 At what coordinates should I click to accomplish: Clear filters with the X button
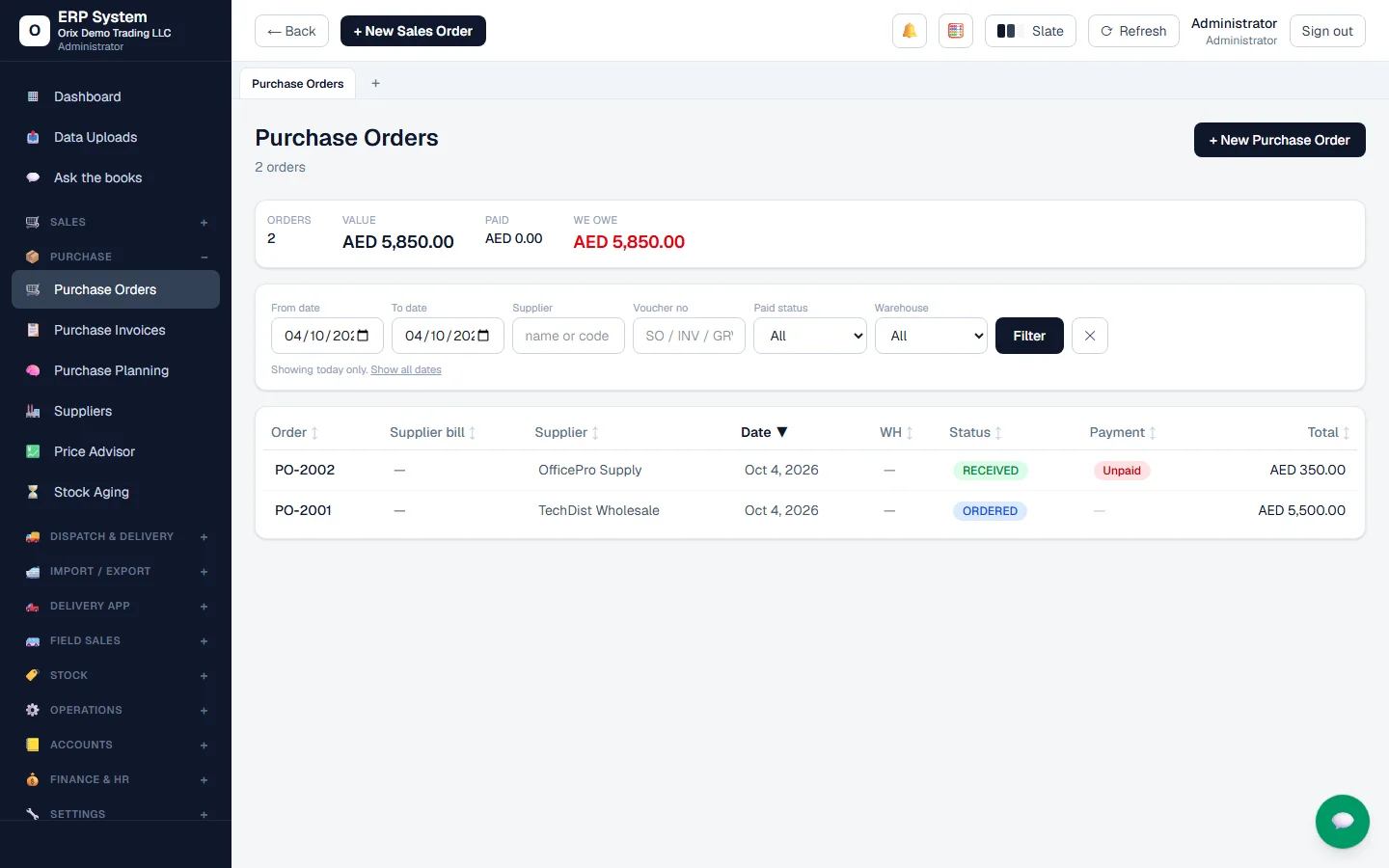click(1089, 336)
